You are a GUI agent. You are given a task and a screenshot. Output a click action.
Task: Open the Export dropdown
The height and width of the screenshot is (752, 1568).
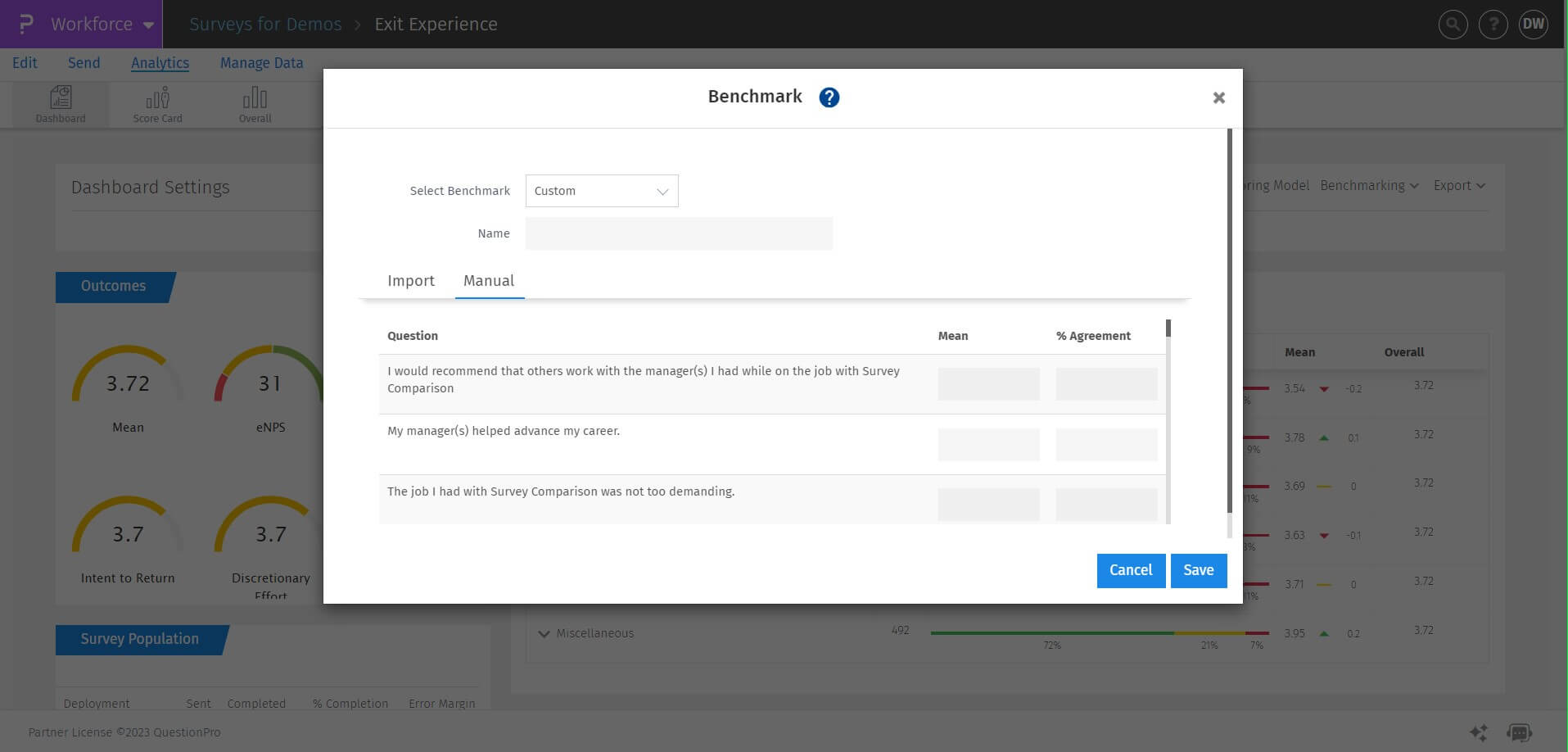[x=1458, y=185]
